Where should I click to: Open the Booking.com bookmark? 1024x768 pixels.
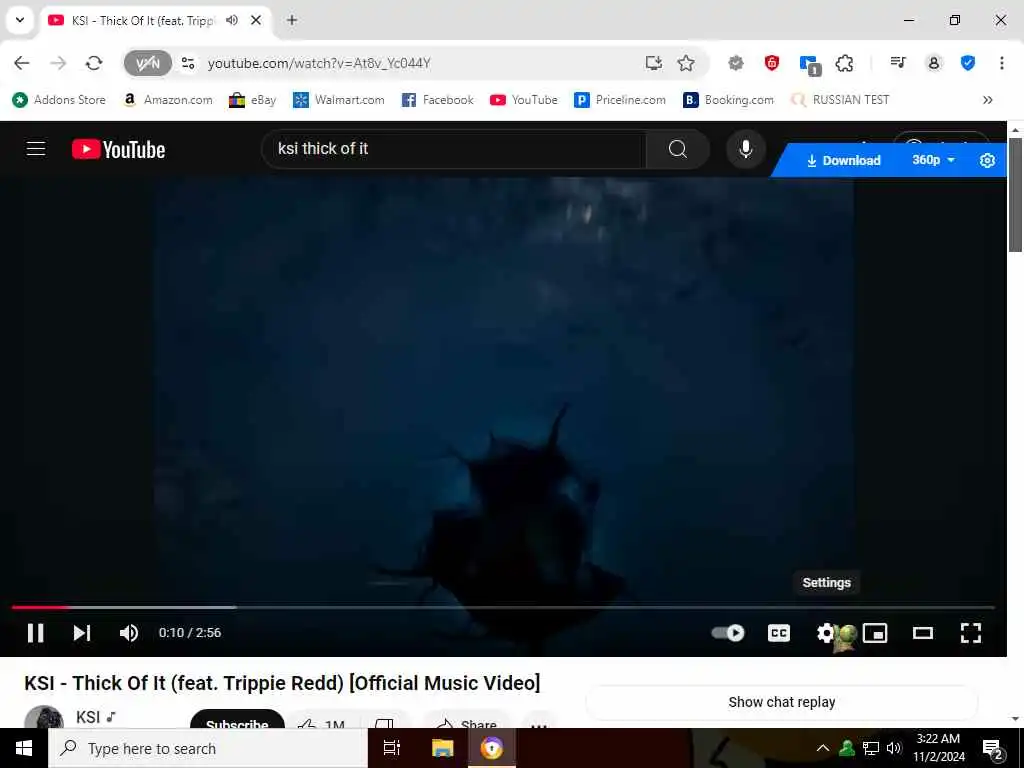[x=728, y=100]
